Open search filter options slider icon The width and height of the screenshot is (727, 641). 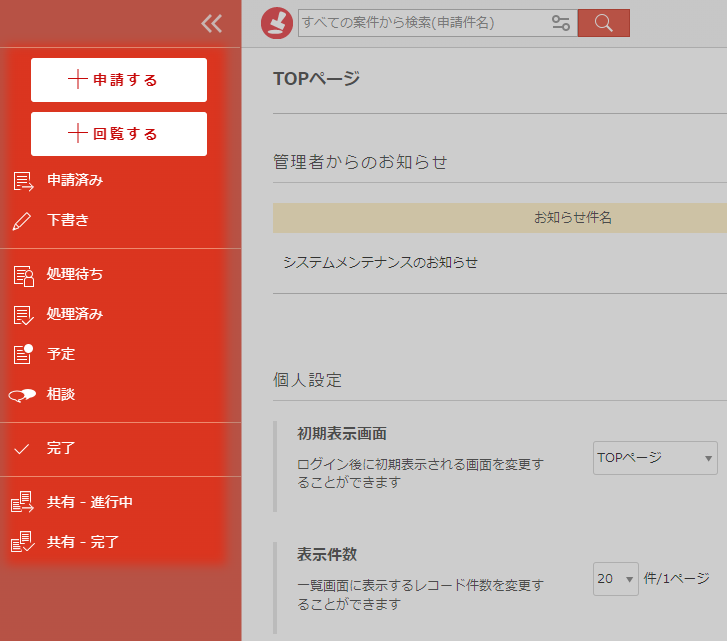(561, 23)
